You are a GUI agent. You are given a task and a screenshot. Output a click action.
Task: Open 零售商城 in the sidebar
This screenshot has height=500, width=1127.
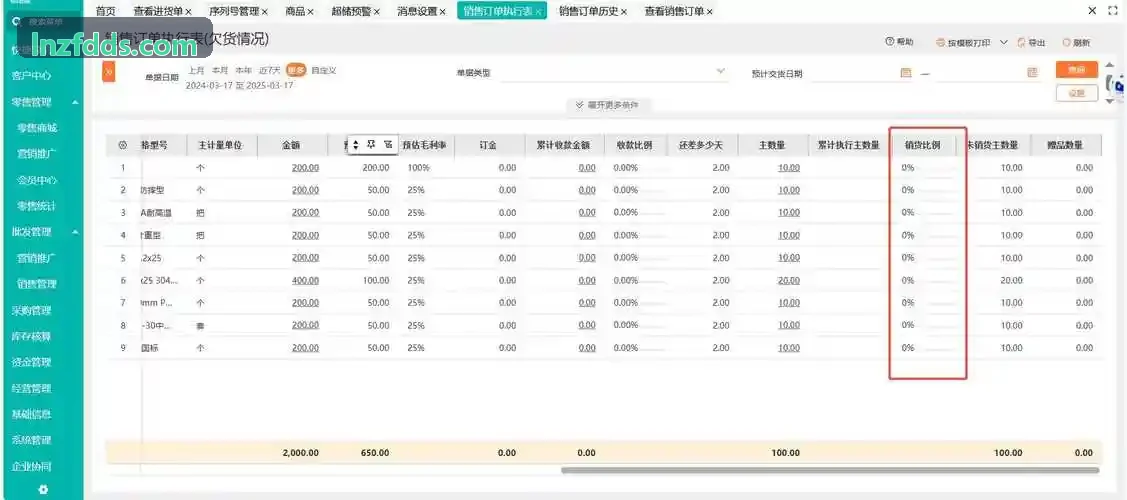pyautogui.click(x=37, y=128)
